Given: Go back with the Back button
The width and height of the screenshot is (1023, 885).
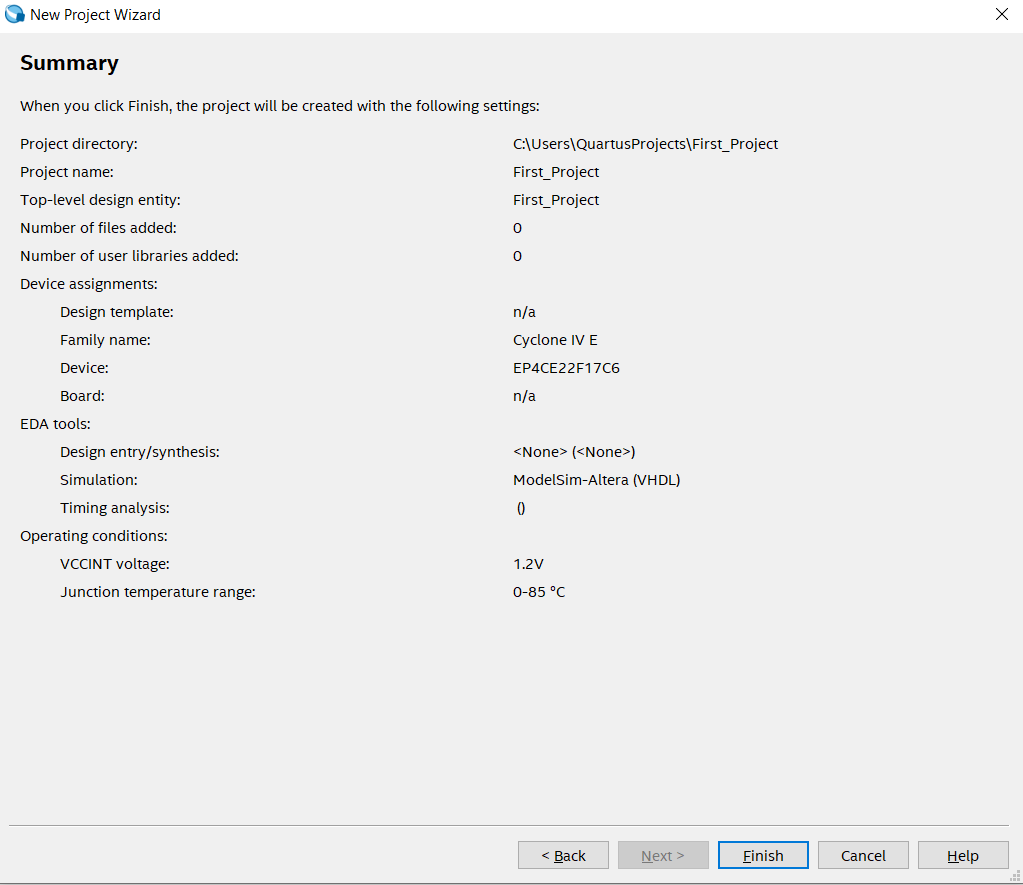Looking at the screenshot, I should coord(563,855).
